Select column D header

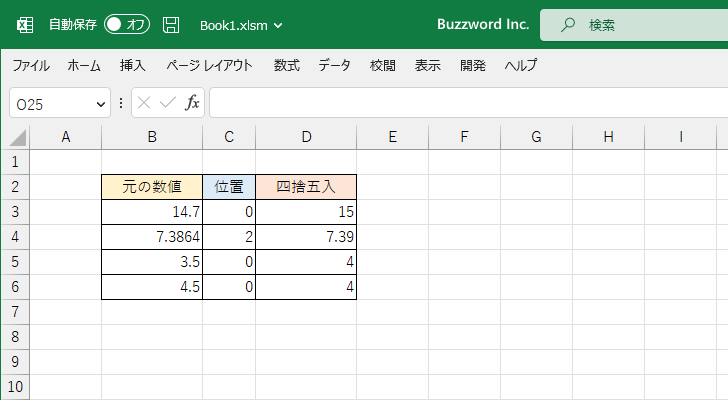tap(306, 137)
